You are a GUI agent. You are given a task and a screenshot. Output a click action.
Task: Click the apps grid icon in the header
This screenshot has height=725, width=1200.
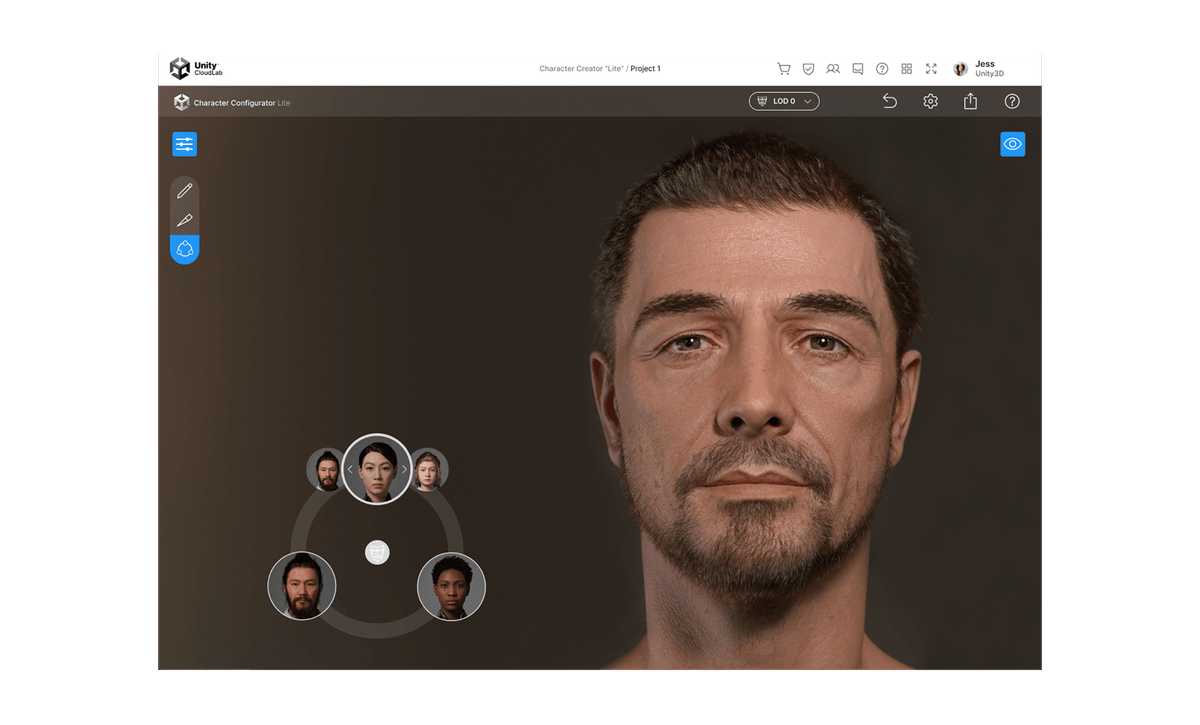pyautogui.click(x=906, y=68)
